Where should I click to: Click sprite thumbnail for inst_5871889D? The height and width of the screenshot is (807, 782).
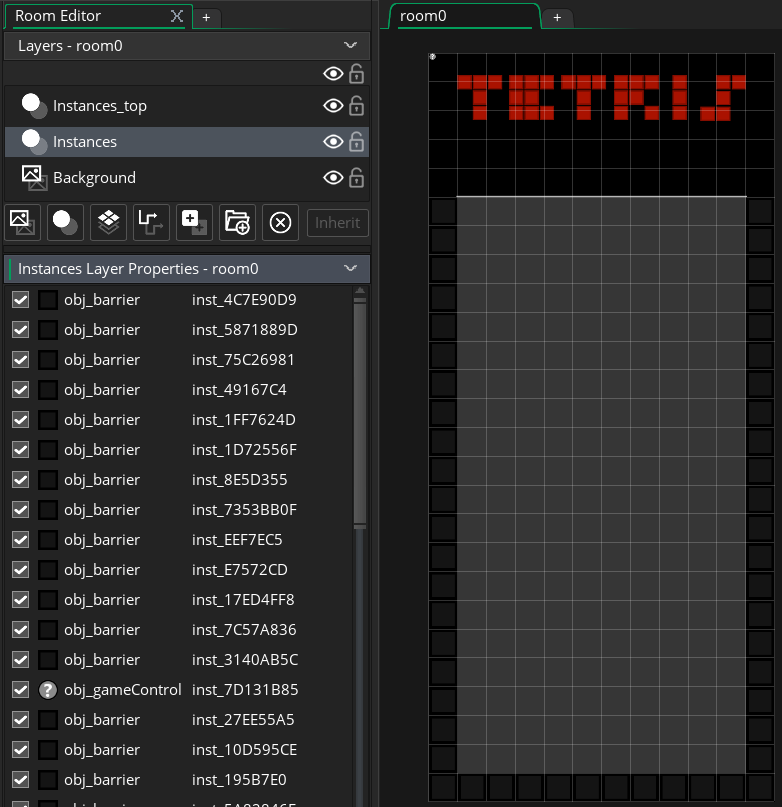click(48, 329)
